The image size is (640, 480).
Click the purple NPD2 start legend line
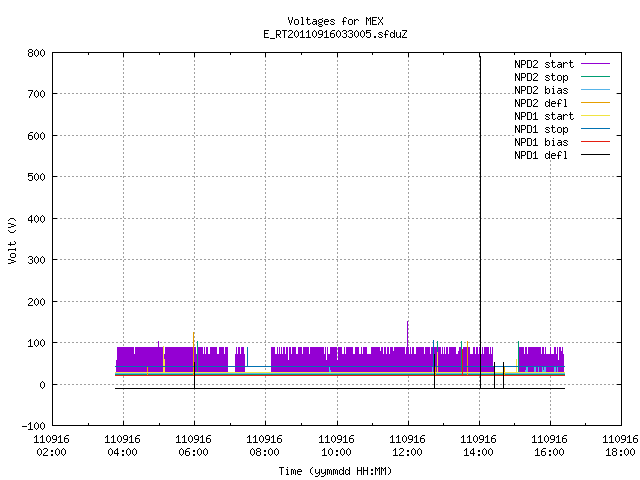pyautogui.click(x=595, y=64)
